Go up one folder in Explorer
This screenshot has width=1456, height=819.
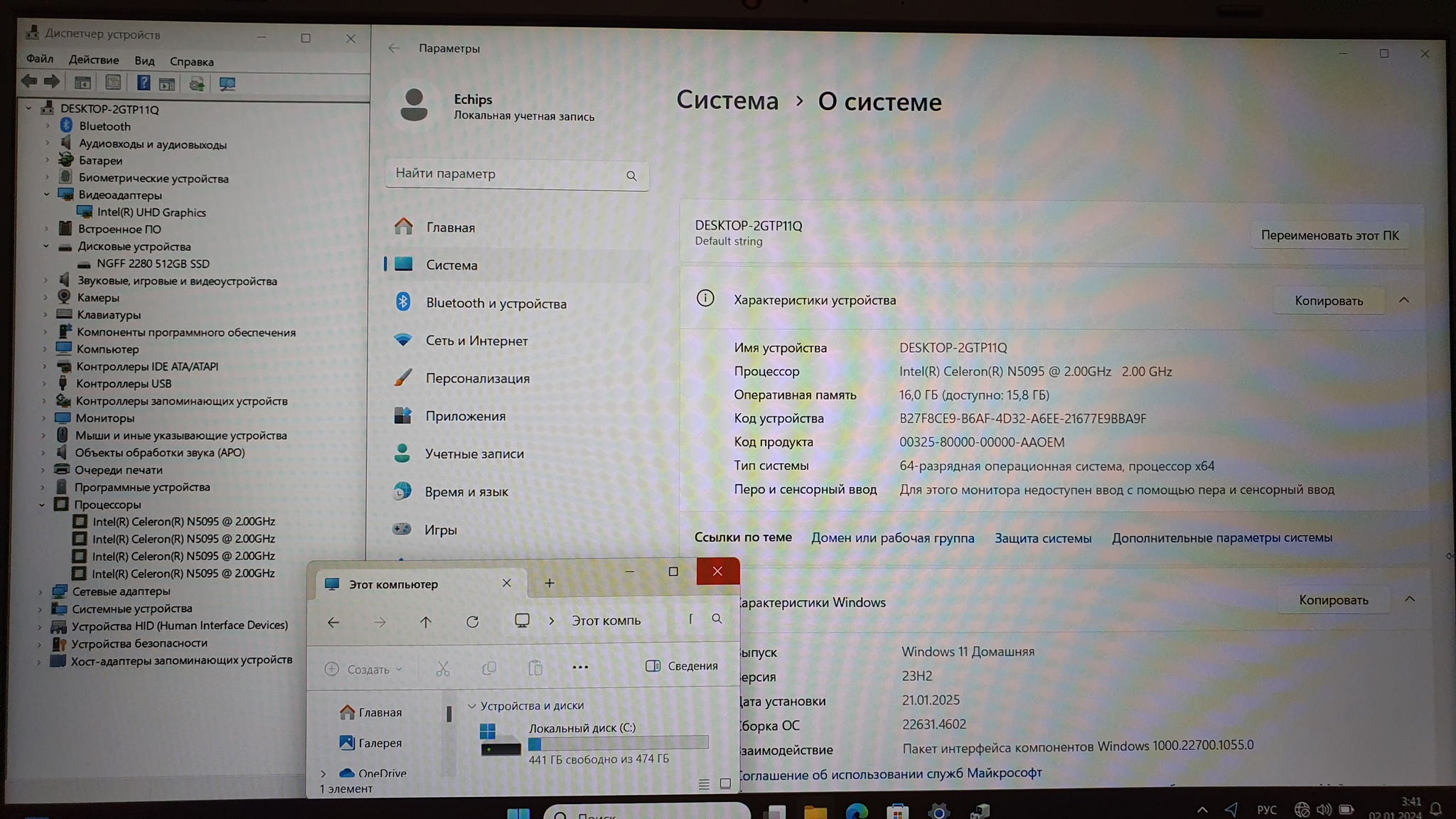(425, 622)
